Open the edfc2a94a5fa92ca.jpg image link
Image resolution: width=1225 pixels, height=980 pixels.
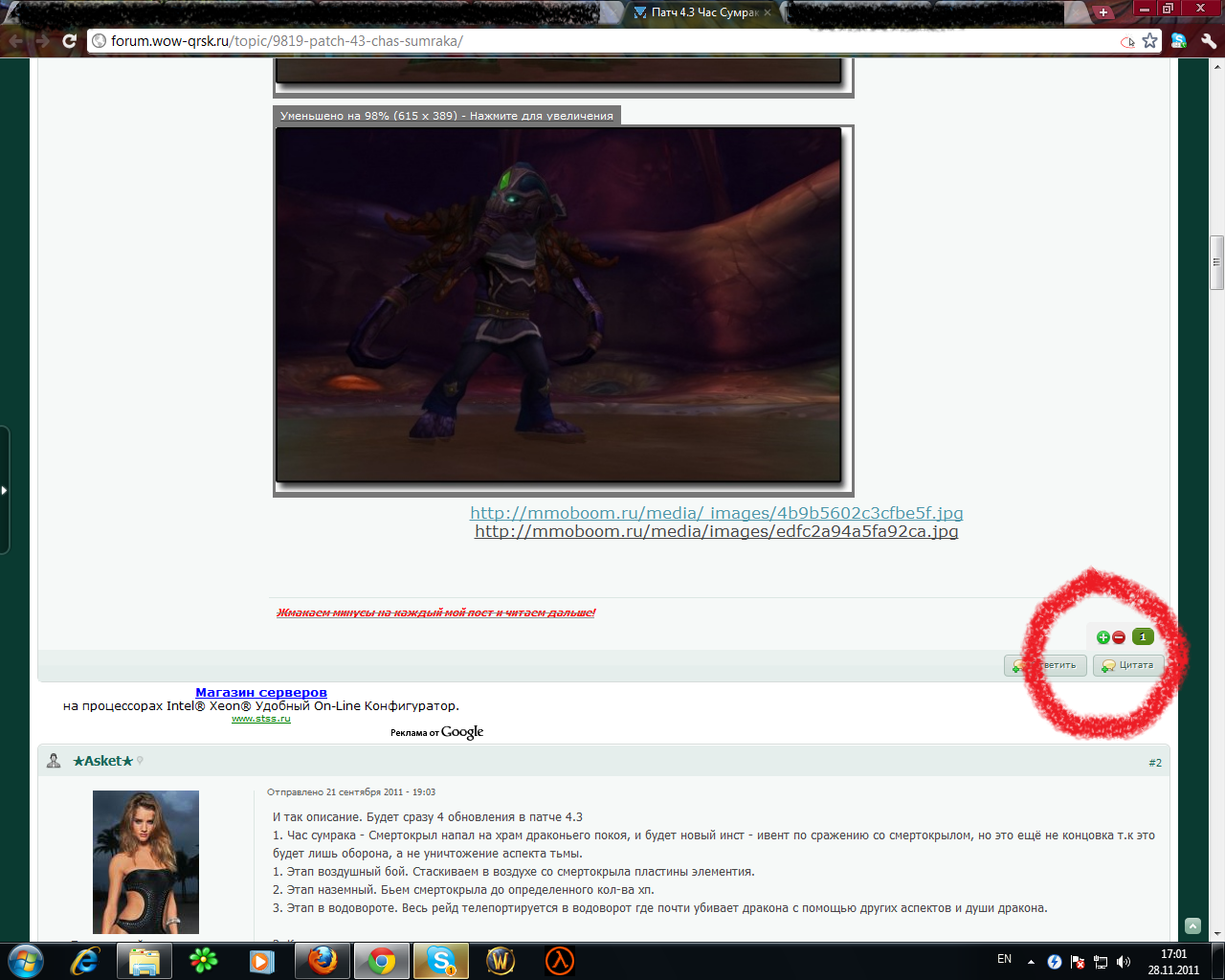pos(717,531)
